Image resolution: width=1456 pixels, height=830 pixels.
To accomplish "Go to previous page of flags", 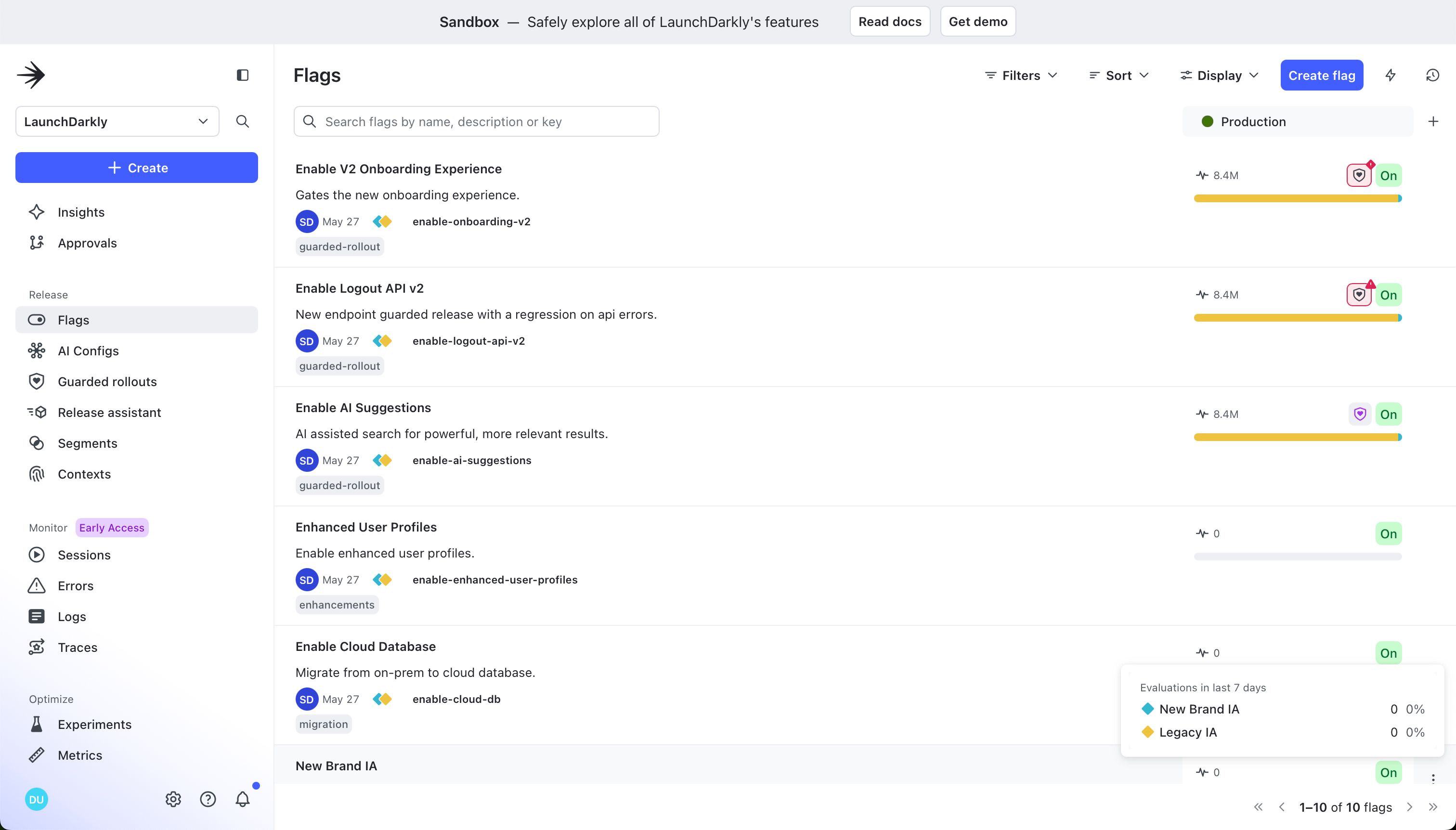I will click(x=1282, y=807).
